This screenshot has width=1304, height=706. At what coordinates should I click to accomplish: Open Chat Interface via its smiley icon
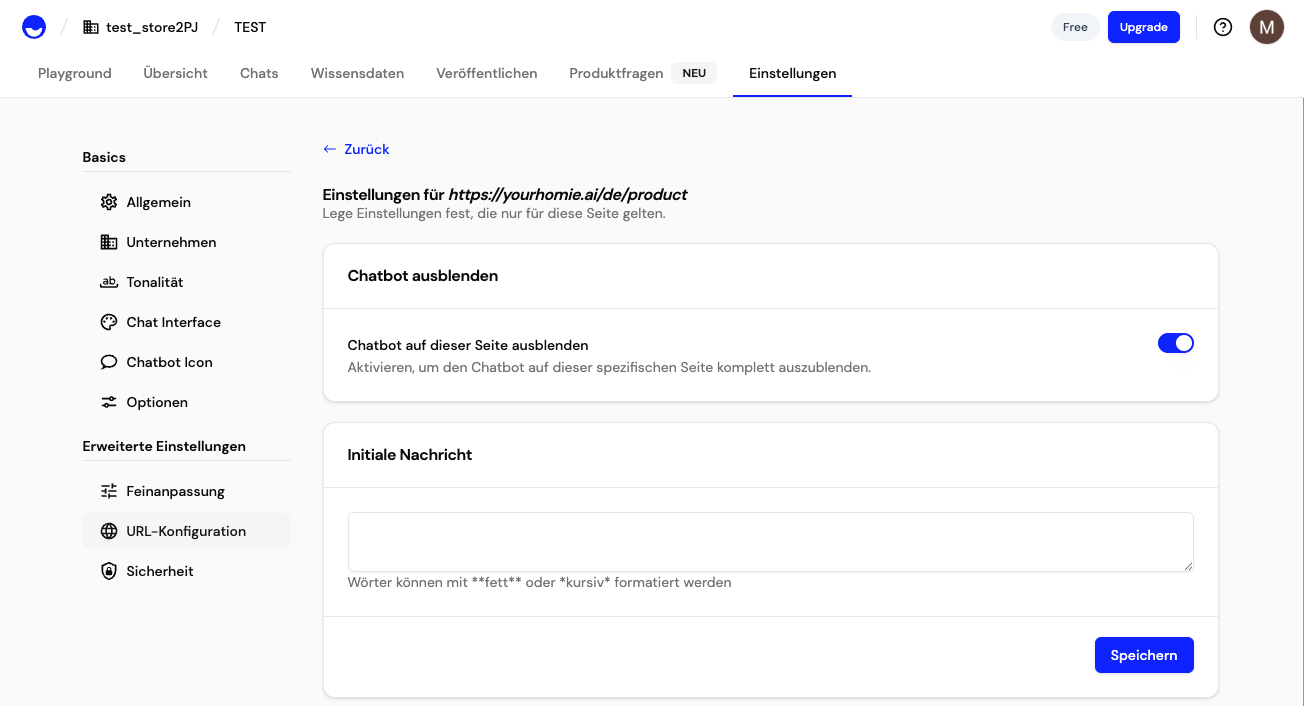(109, 322)
